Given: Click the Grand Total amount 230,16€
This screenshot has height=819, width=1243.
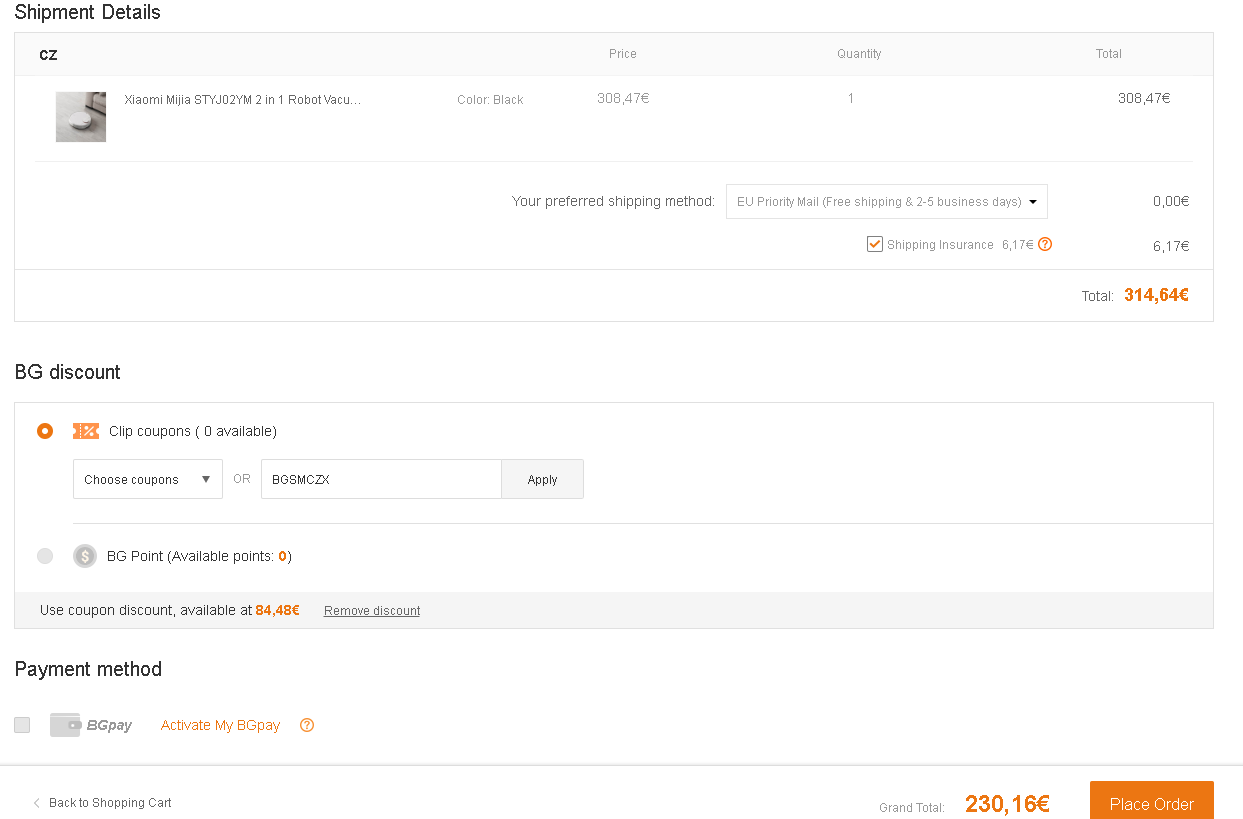Looking at the screenshot, I should 1007,804.
